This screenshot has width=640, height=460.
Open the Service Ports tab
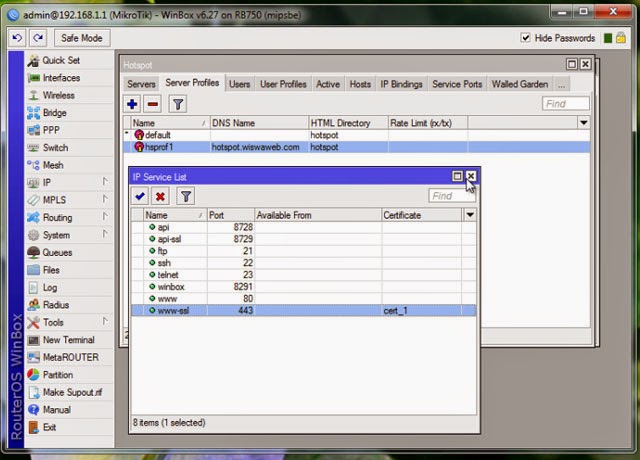(x=457, y=84)
